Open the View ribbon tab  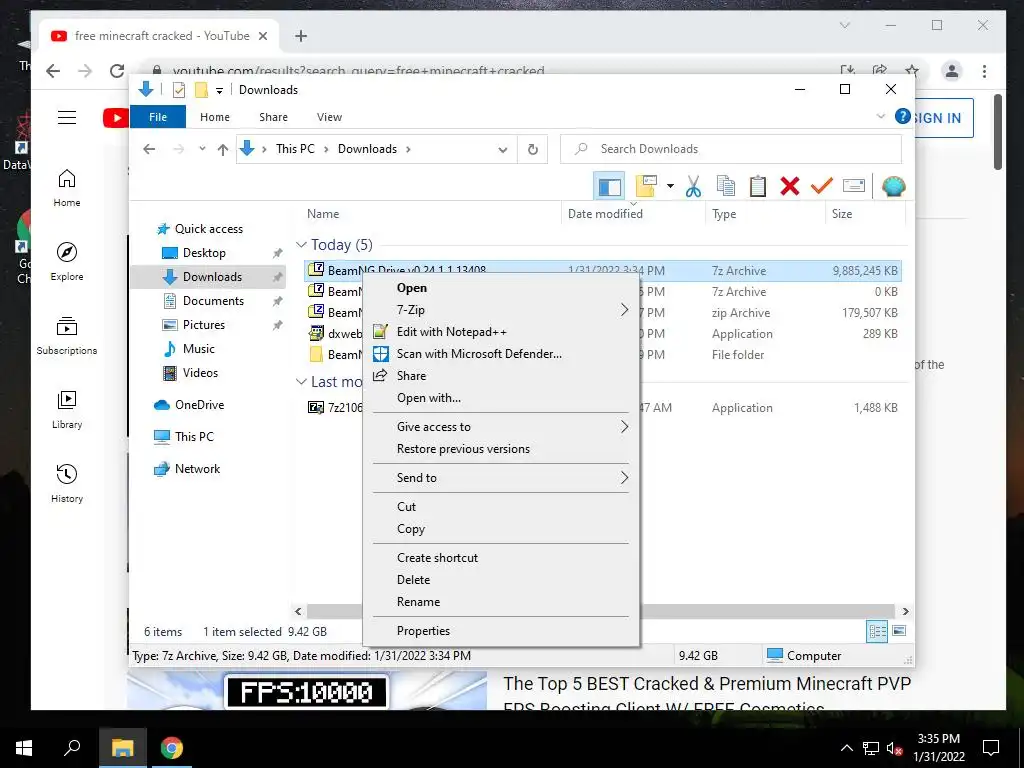329,117
